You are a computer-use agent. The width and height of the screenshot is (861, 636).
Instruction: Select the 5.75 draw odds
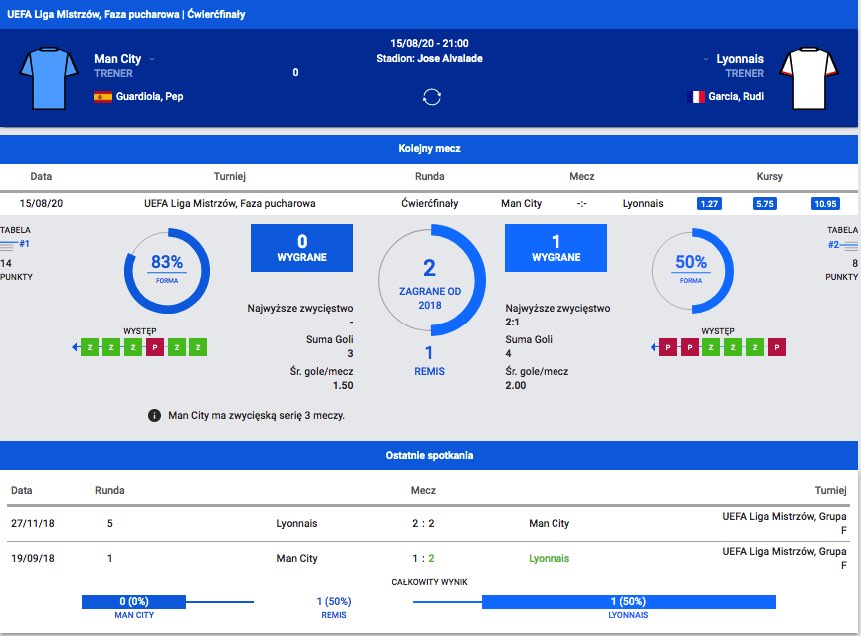tap(767, 204)
